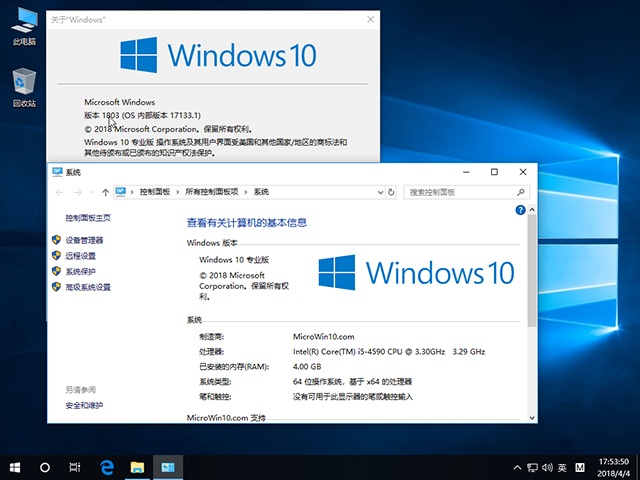Expand chevron after 所有控制面板项 breadcrumb
This screenshot has height=480, width=640.
[246, 192]
